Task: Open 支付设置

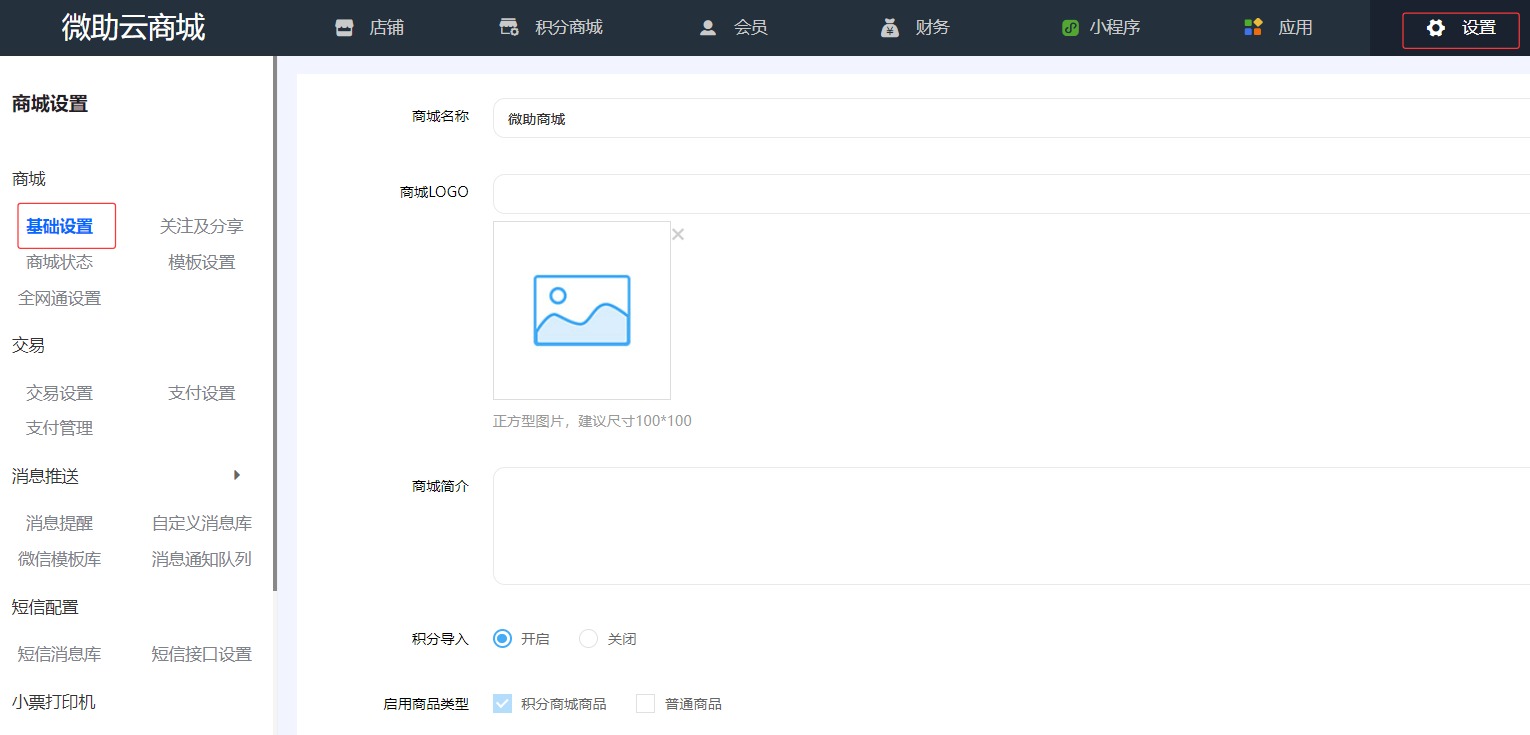Action: [202, 393]
